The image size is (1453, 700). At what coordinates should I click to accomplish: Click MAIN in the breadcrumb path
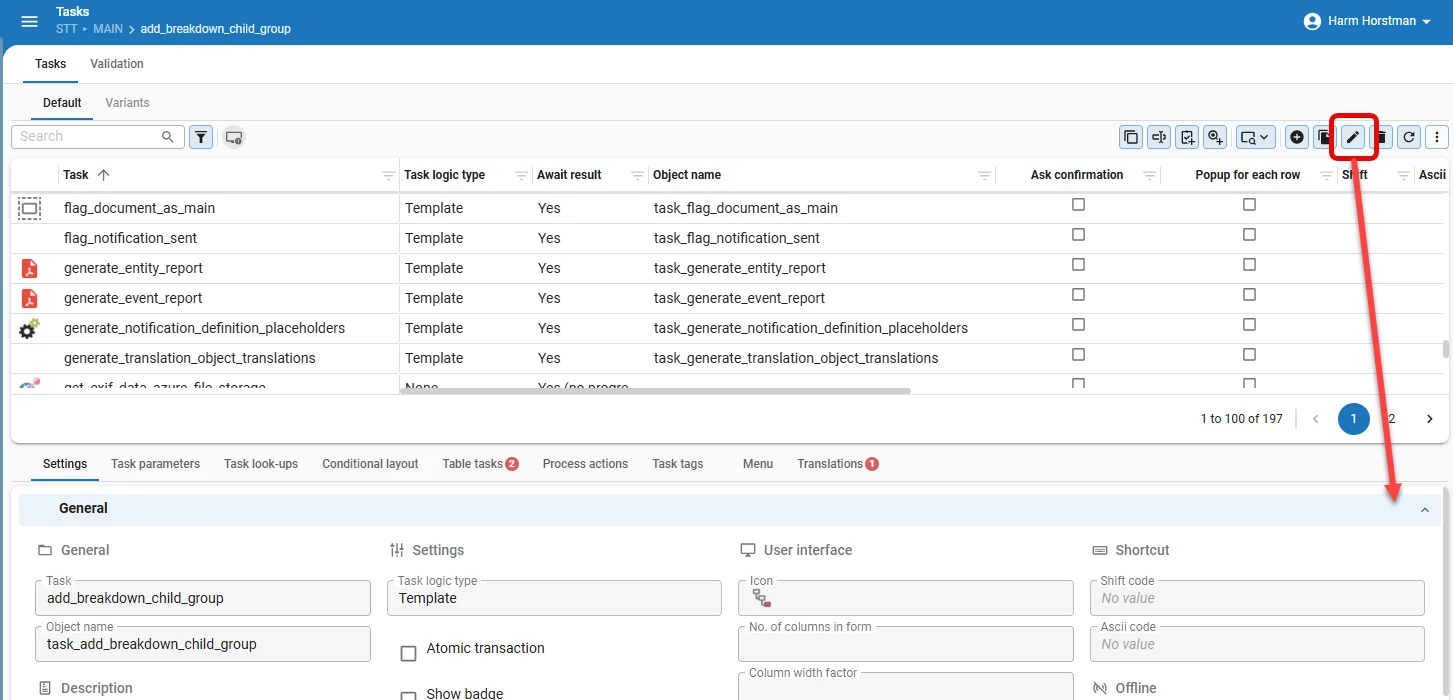click(107, 29)
